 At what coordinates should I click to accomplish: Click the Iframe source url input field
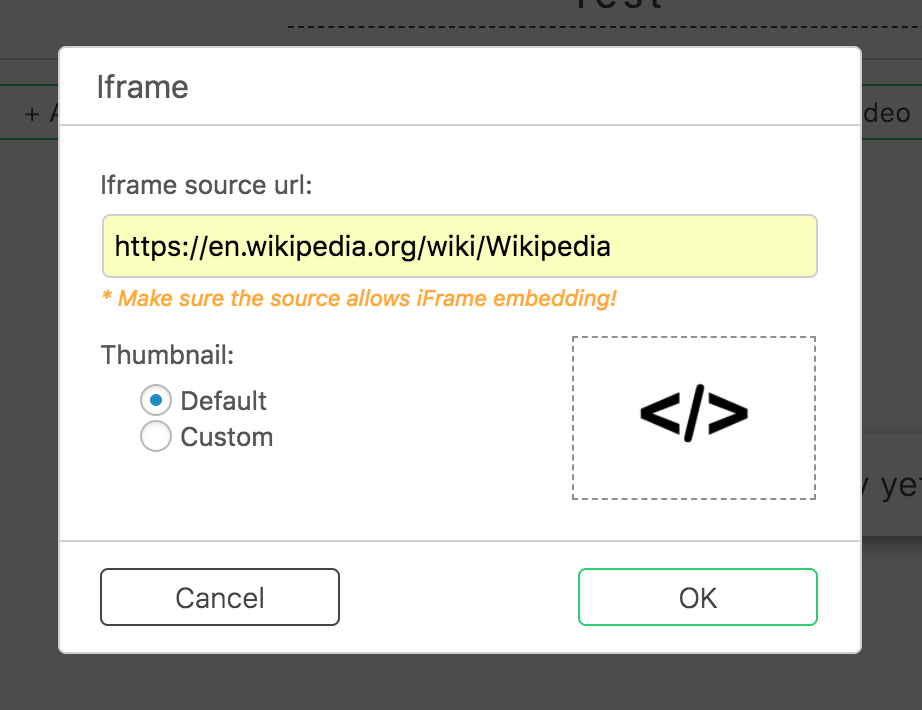click(459, 246)
